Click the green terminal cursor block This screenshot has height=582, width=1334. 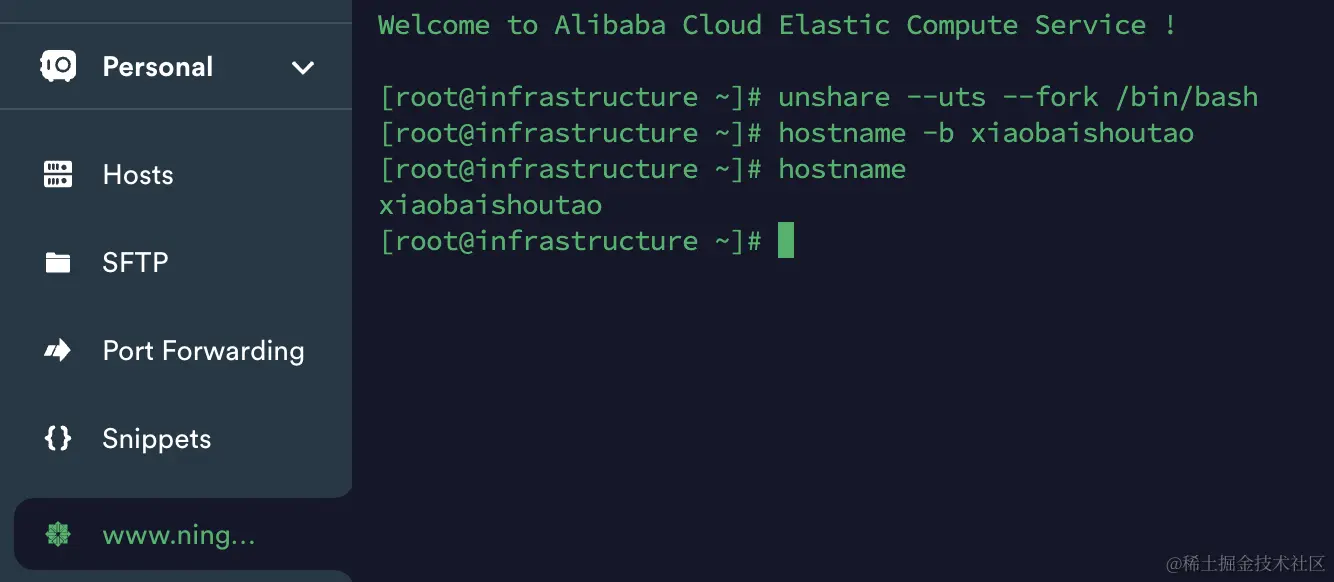tap(786, 241)
